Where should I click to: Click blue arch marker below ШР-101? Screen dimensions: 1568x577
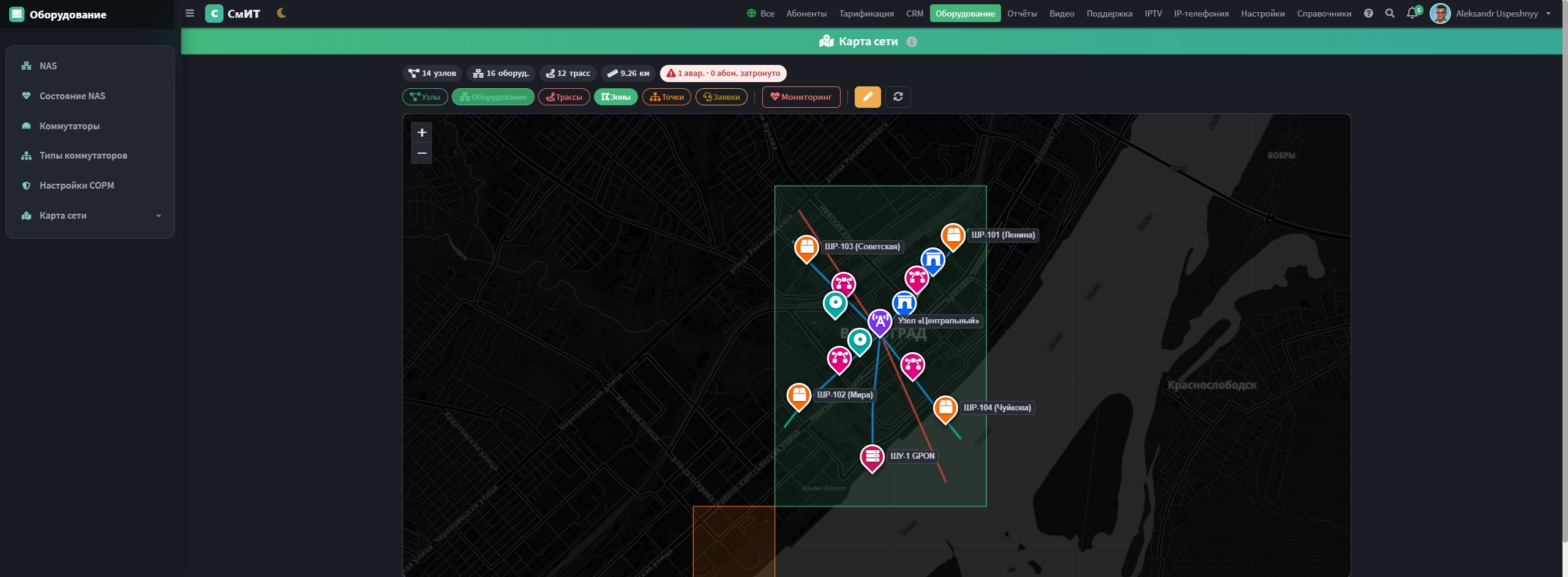coord(932,261)
